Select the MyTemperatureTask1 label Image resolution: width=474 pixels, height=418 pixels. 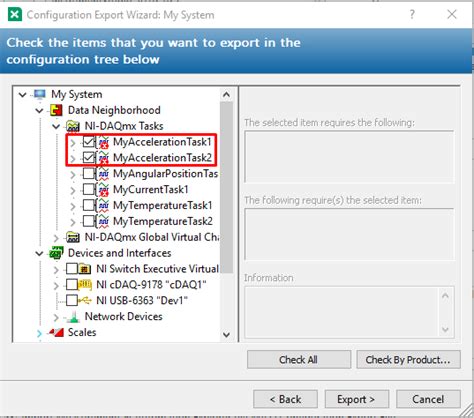coord(163,205)
